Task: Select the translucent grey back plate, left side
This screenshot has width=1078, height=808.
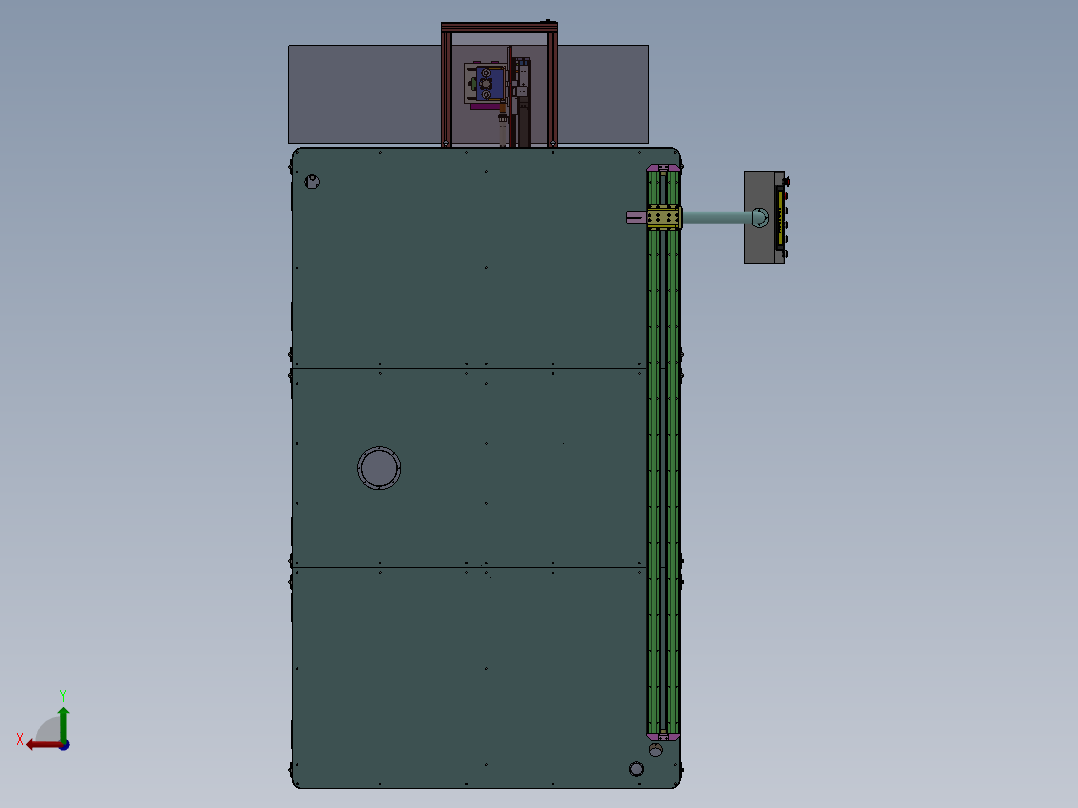Action: pyautogui.click(x=364, y=94)
